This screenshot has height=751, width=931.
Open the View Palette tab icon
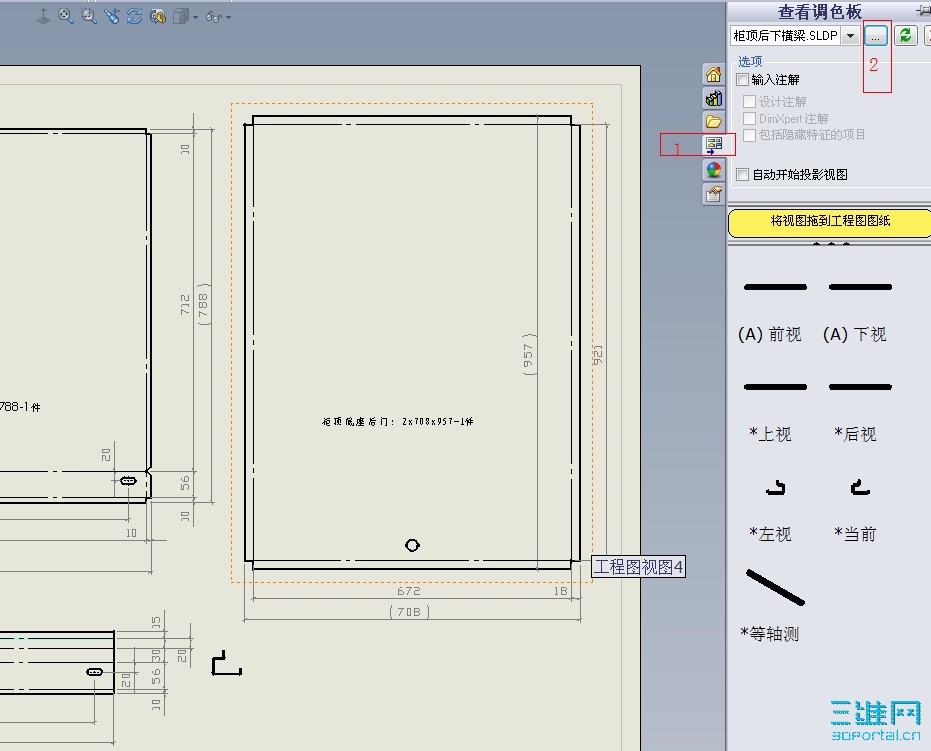(714, 145)
